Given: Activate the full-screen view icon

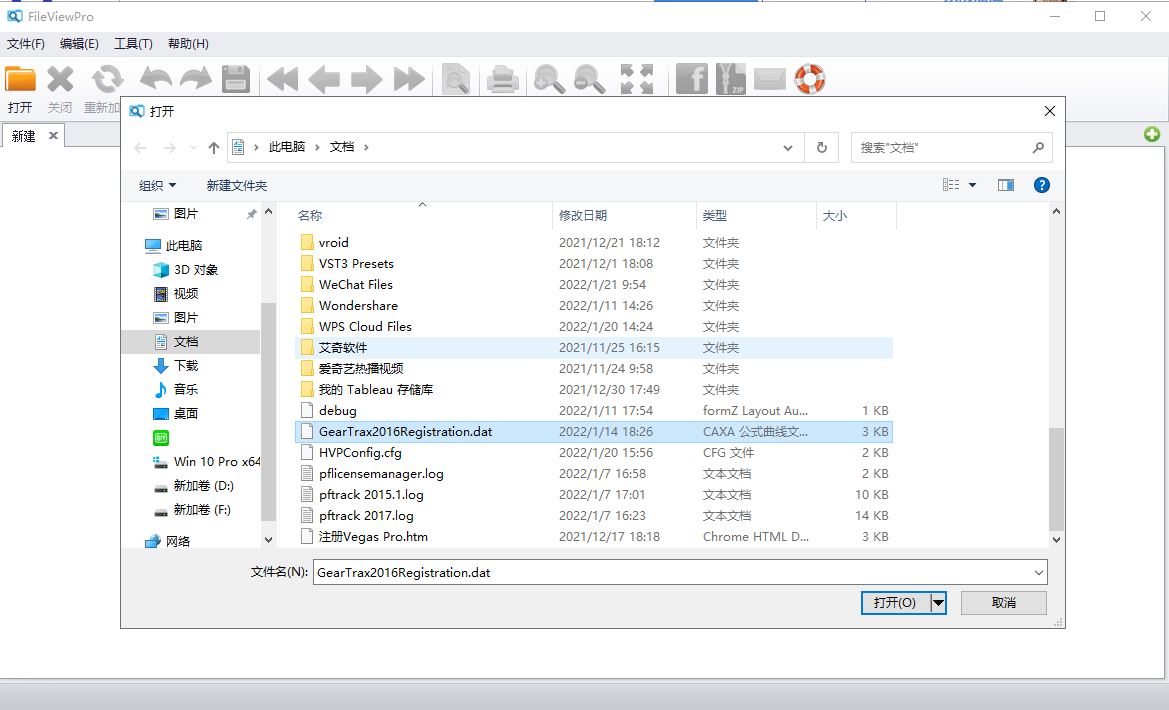Looking at the screenshot, I should pos(636,79).
